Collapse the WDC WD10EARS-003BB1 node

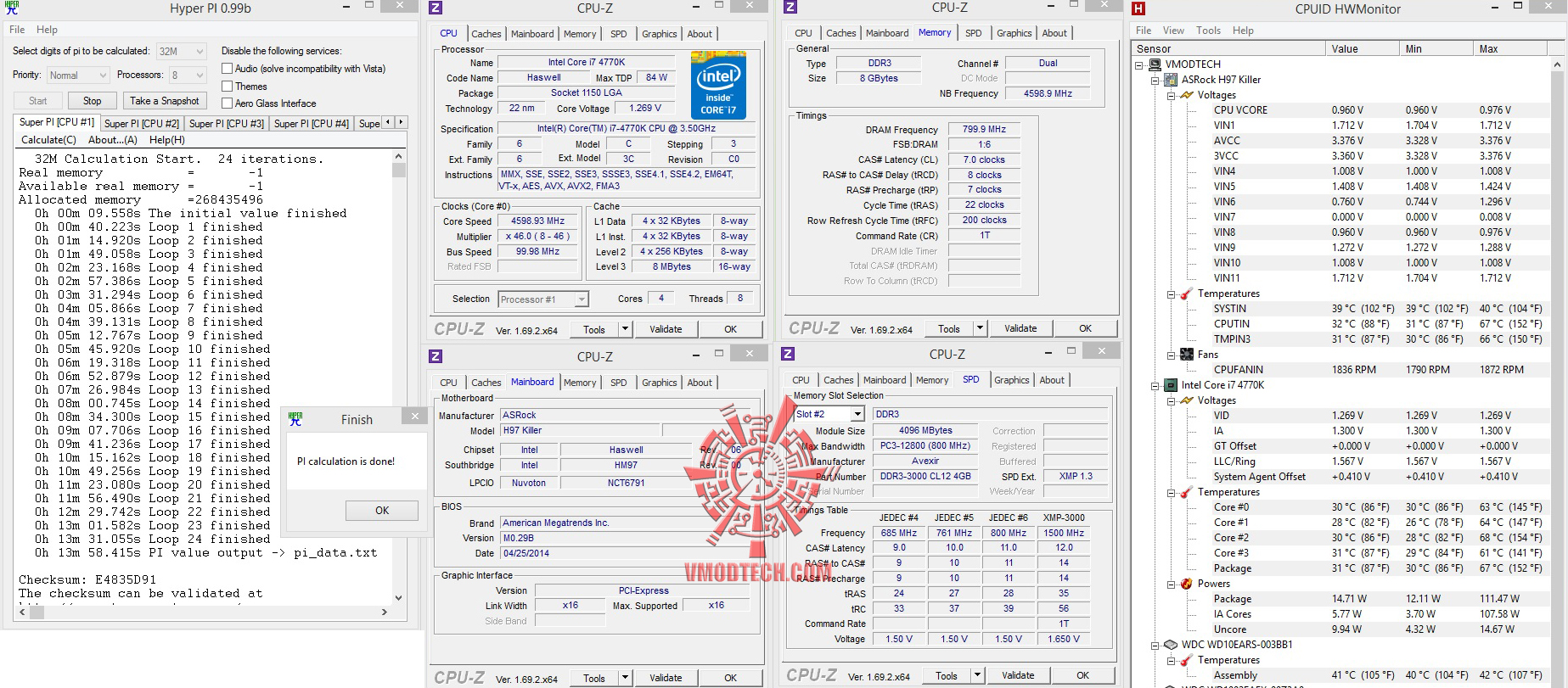pos(1155,645)
